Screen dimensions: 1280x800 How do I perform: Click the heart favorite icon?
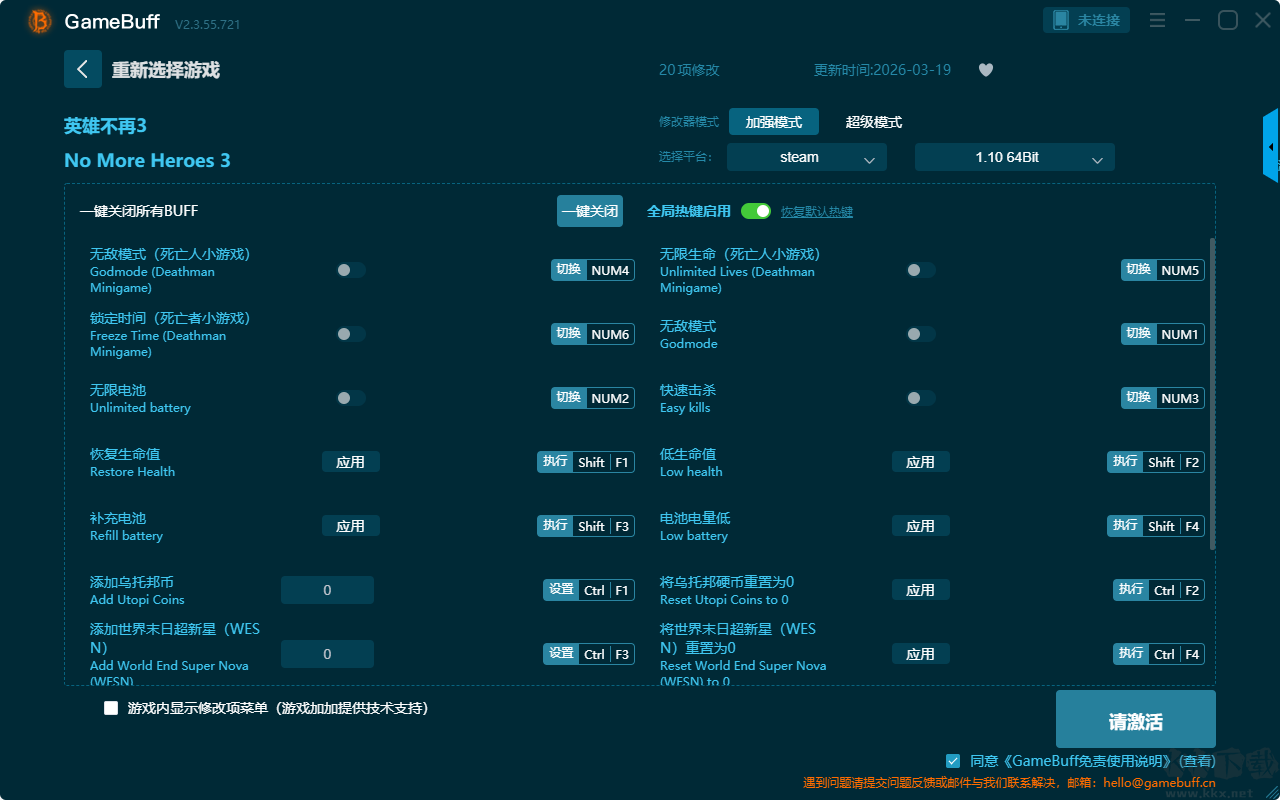pos(986,70)
